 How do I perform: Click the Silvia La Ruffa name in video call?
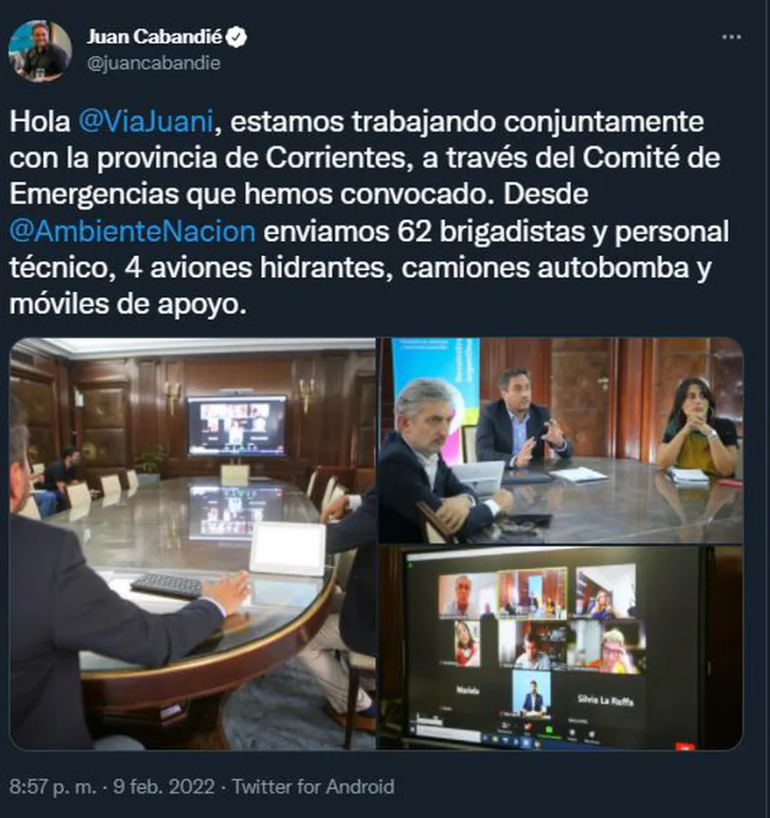click(x=606, y=700)
